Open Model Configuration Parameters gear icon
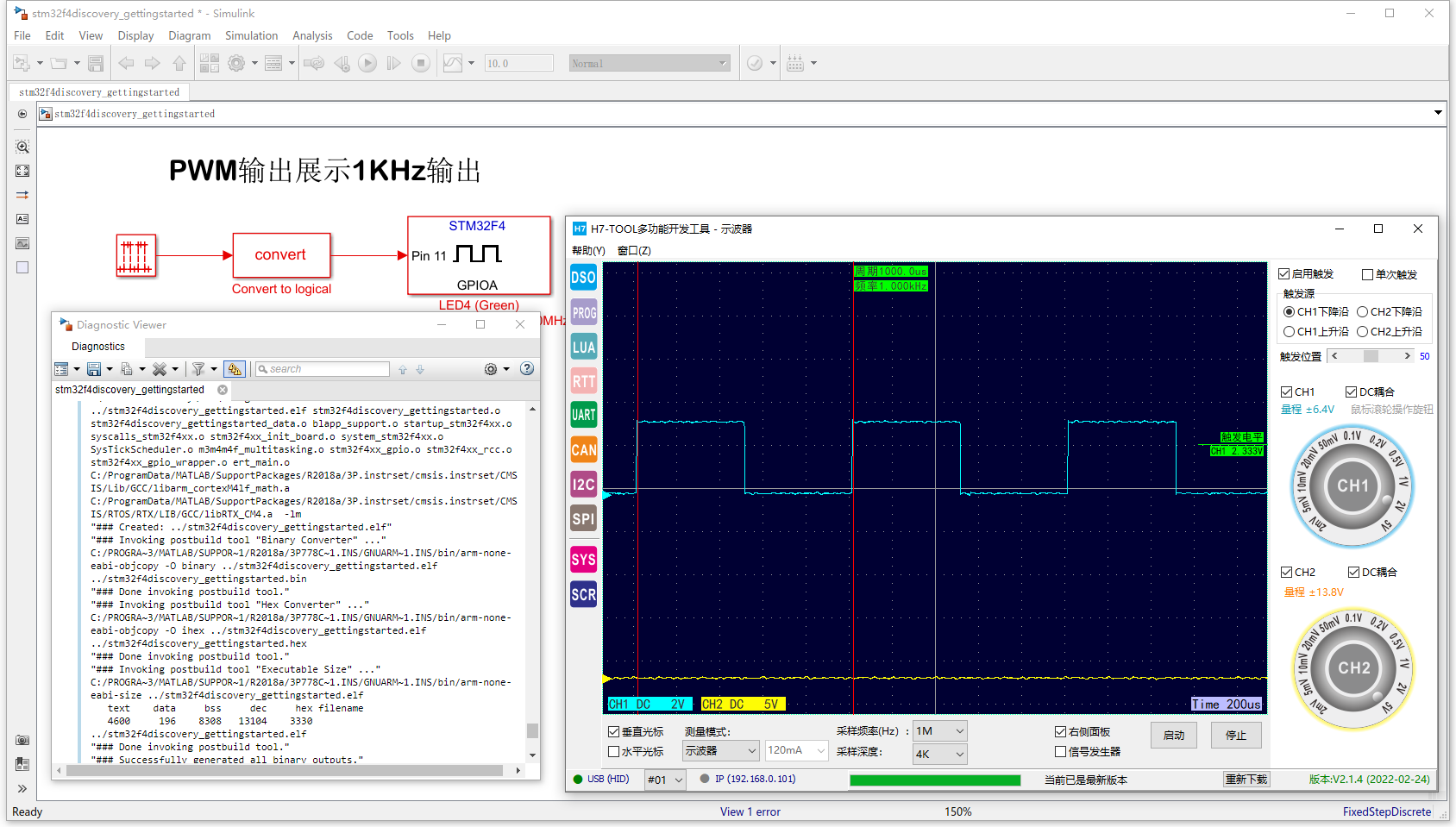This screenshot has width=1456, height=827. coord(236,63)
